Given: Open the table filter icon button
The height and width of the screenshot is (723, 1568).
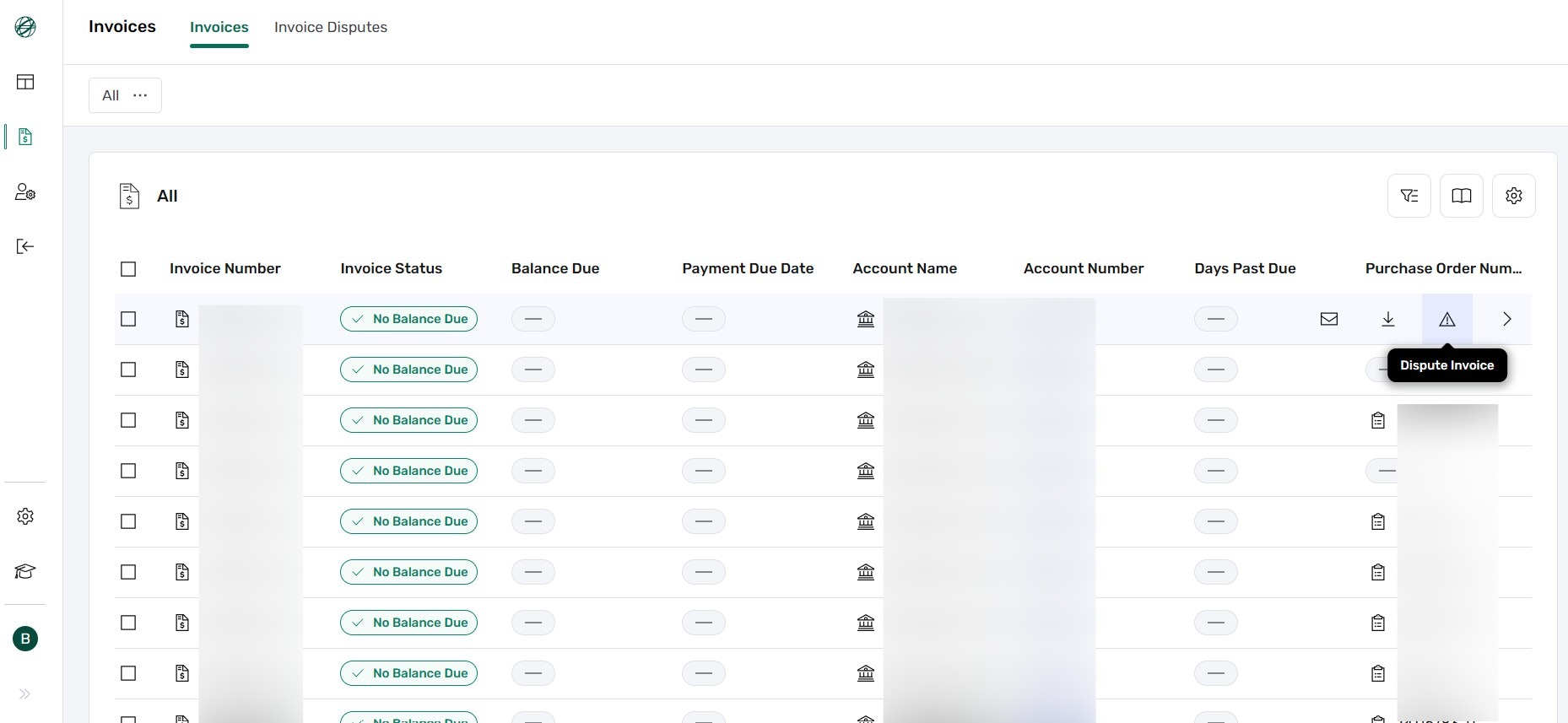Looking at the screenshot, I should click(x=1409, y=196).
